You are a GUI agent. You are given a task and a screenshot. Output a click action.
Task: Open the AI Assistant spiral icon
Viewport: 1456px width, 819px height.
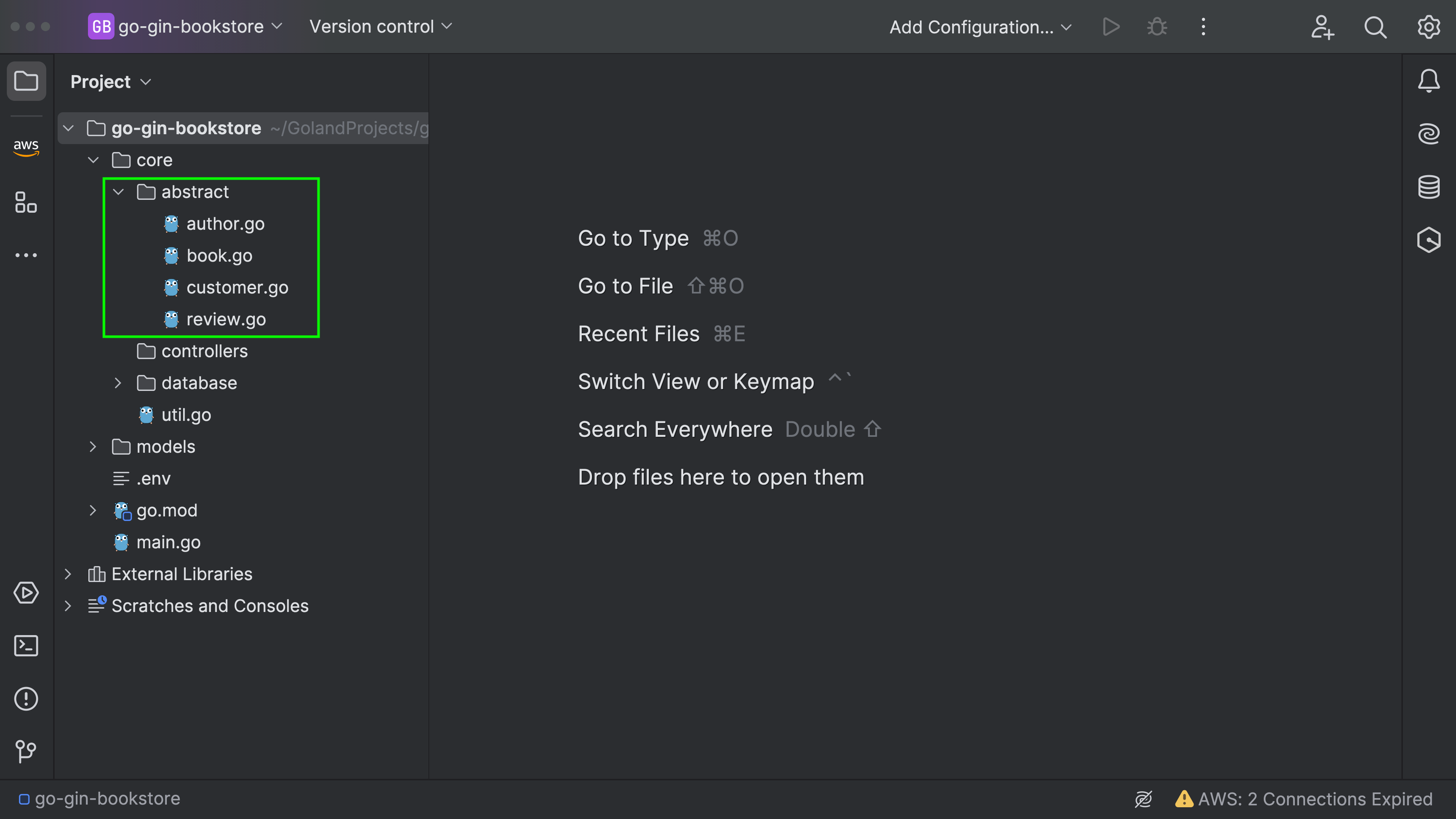(1428, 134)
